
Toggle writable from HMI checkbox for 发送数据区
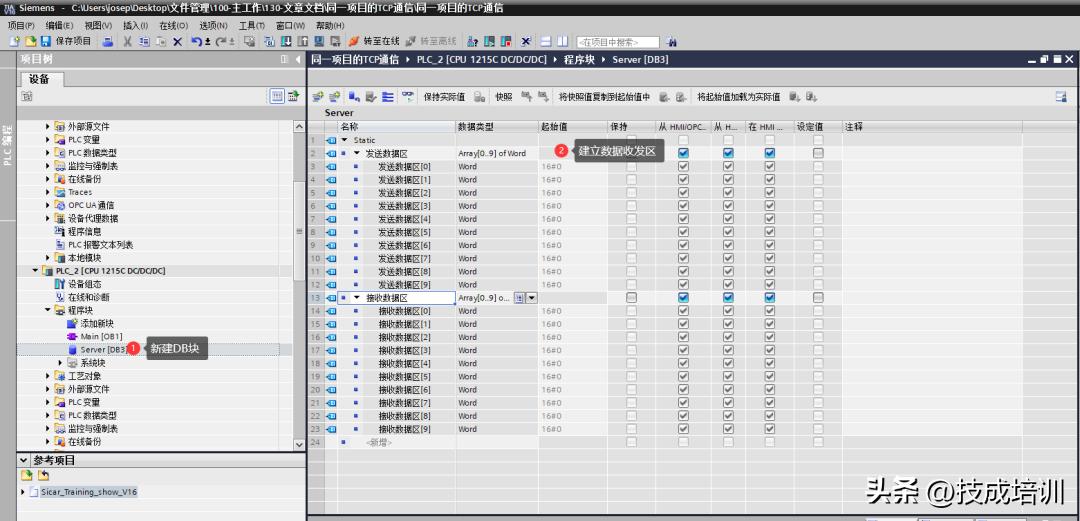[728, 153]
